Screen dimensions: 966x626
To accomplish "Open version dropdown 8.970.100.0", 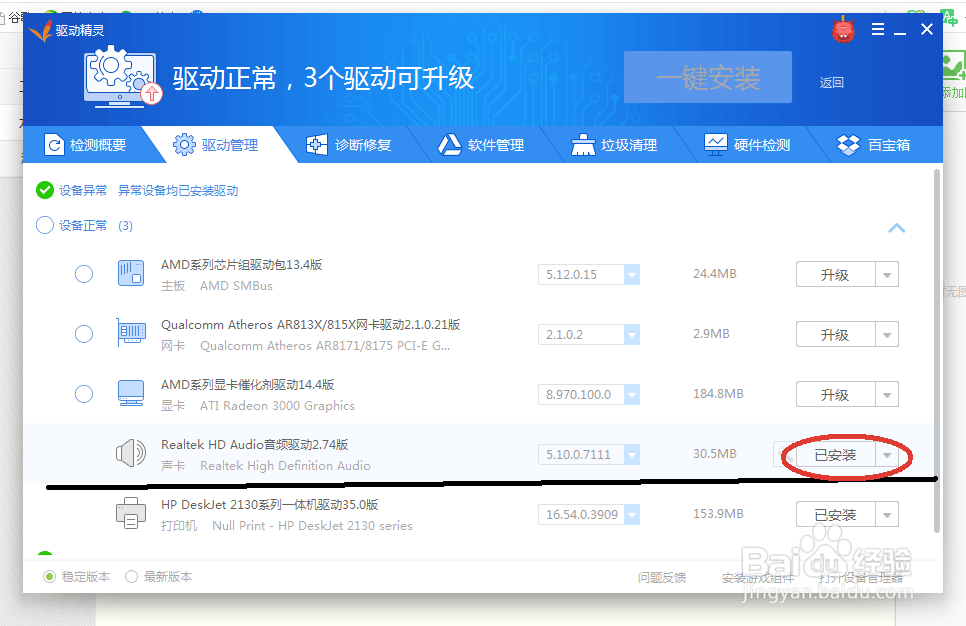I will coord(631,394).
